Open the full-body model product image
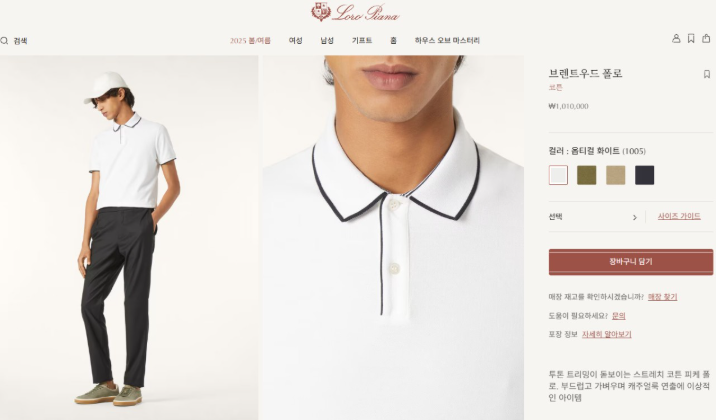Screen dimensions: 716x420 pos(129,237)
